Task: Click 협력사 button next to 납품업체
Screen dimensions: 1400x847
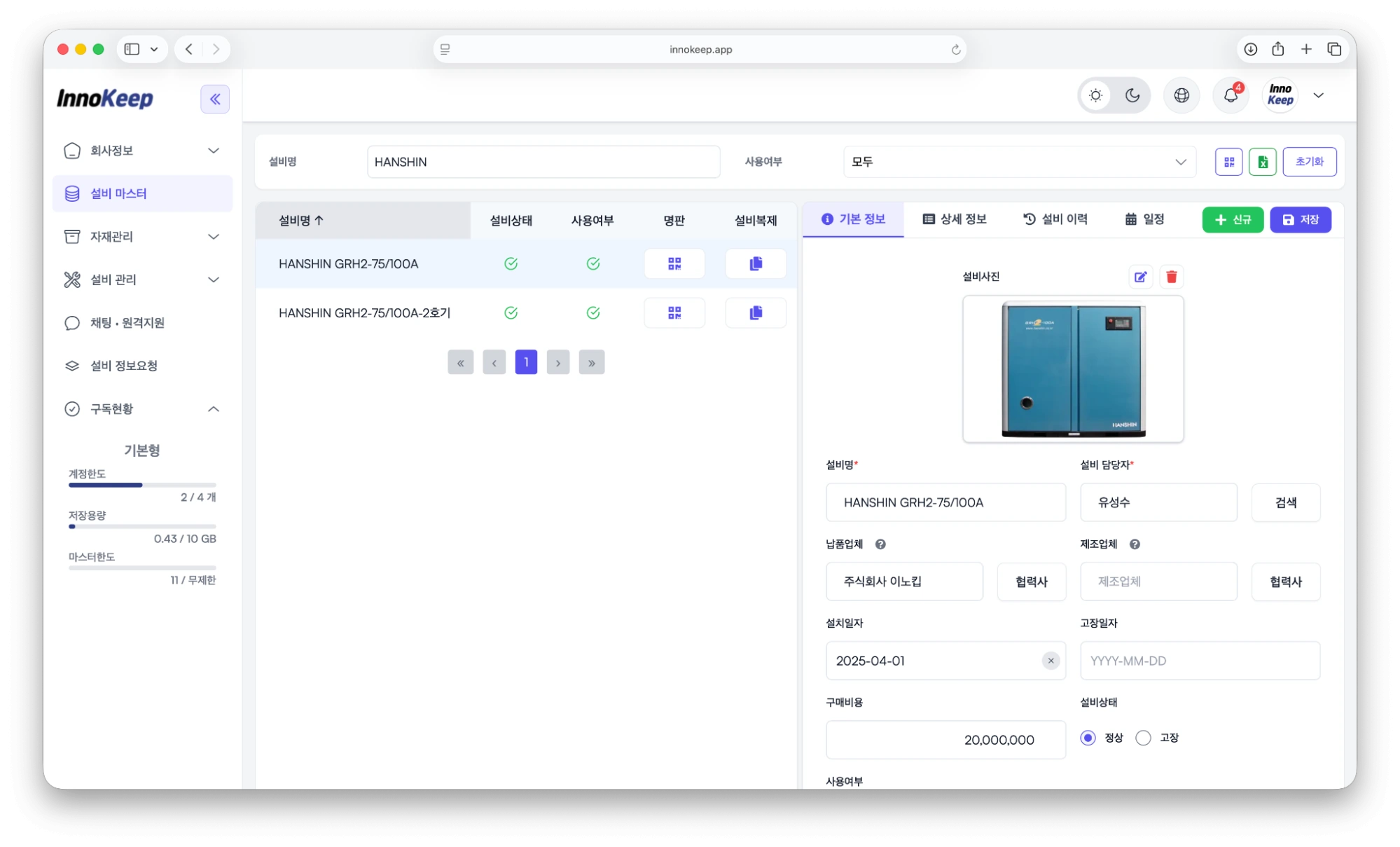Action: tap(1032, 581)
